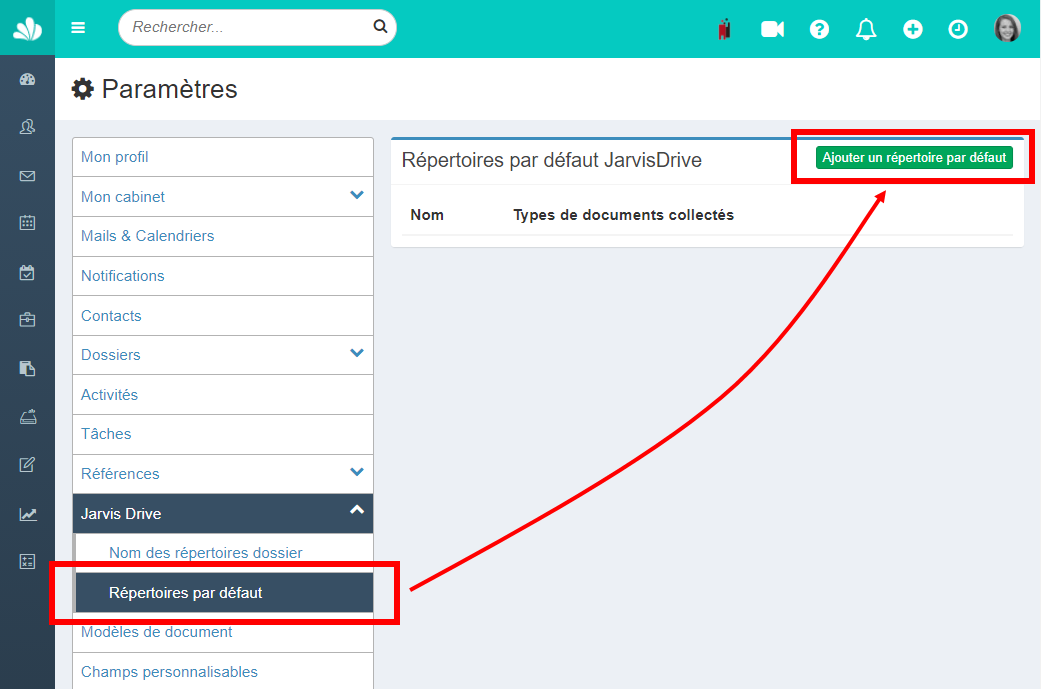Open the dashboard gauge sidebar icon

pos(27,80)
